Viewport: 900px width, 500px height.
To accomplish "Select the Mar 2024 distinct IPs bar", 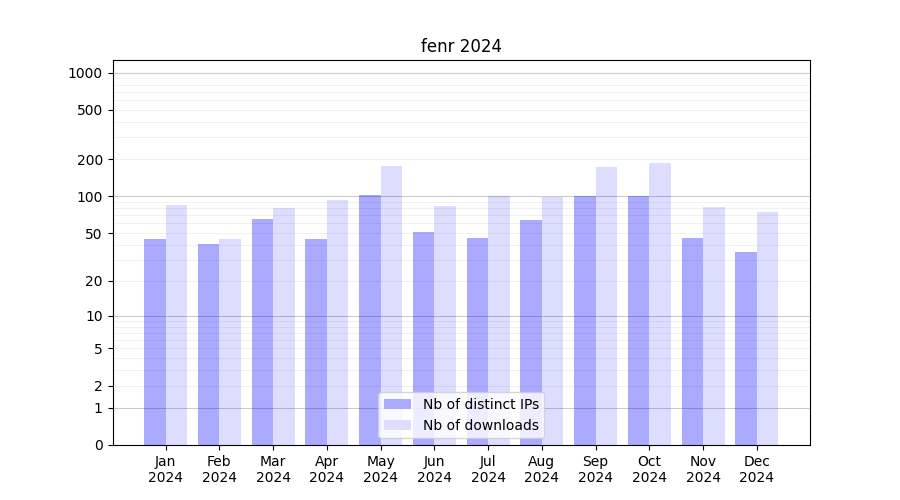I will 262,330.
